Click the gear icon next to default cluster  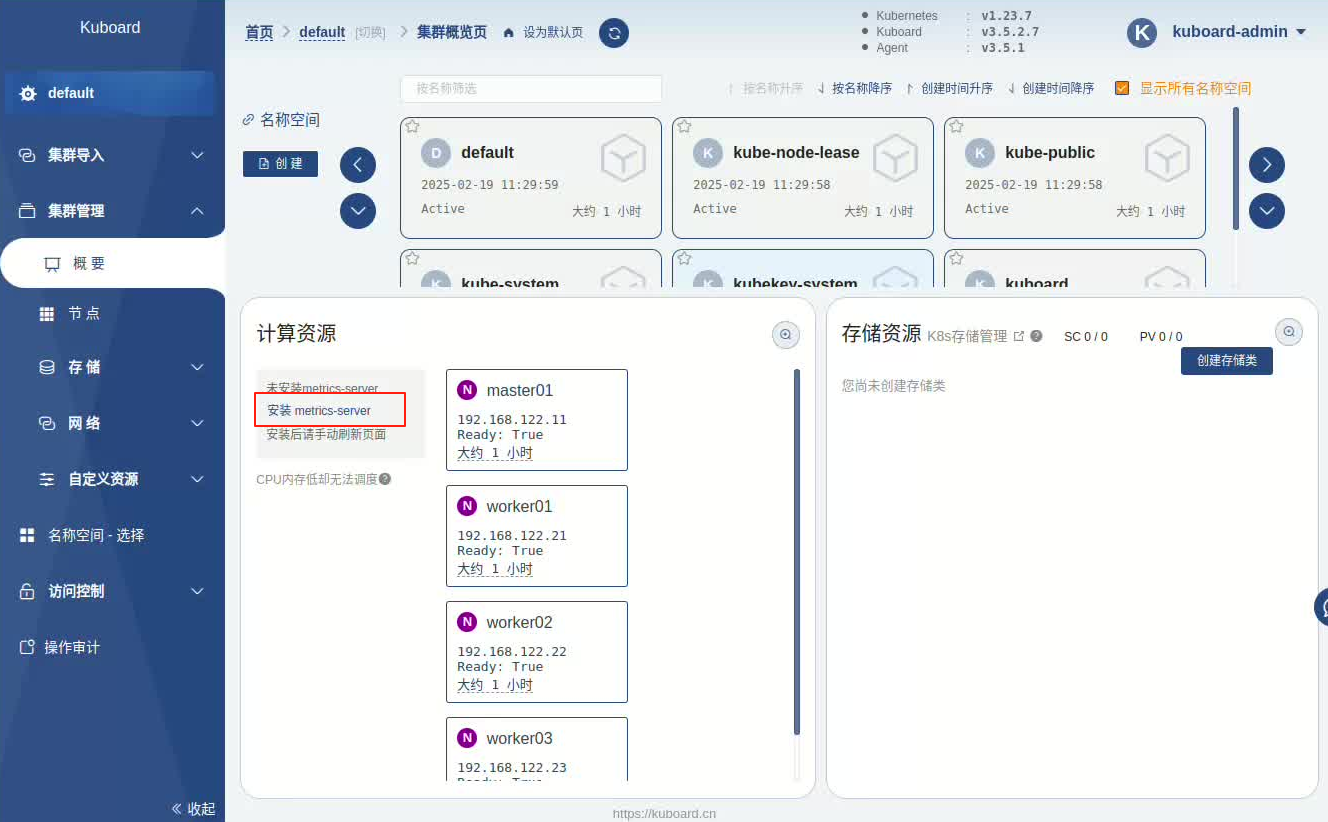pyautogui.click(x=28, y=93)
